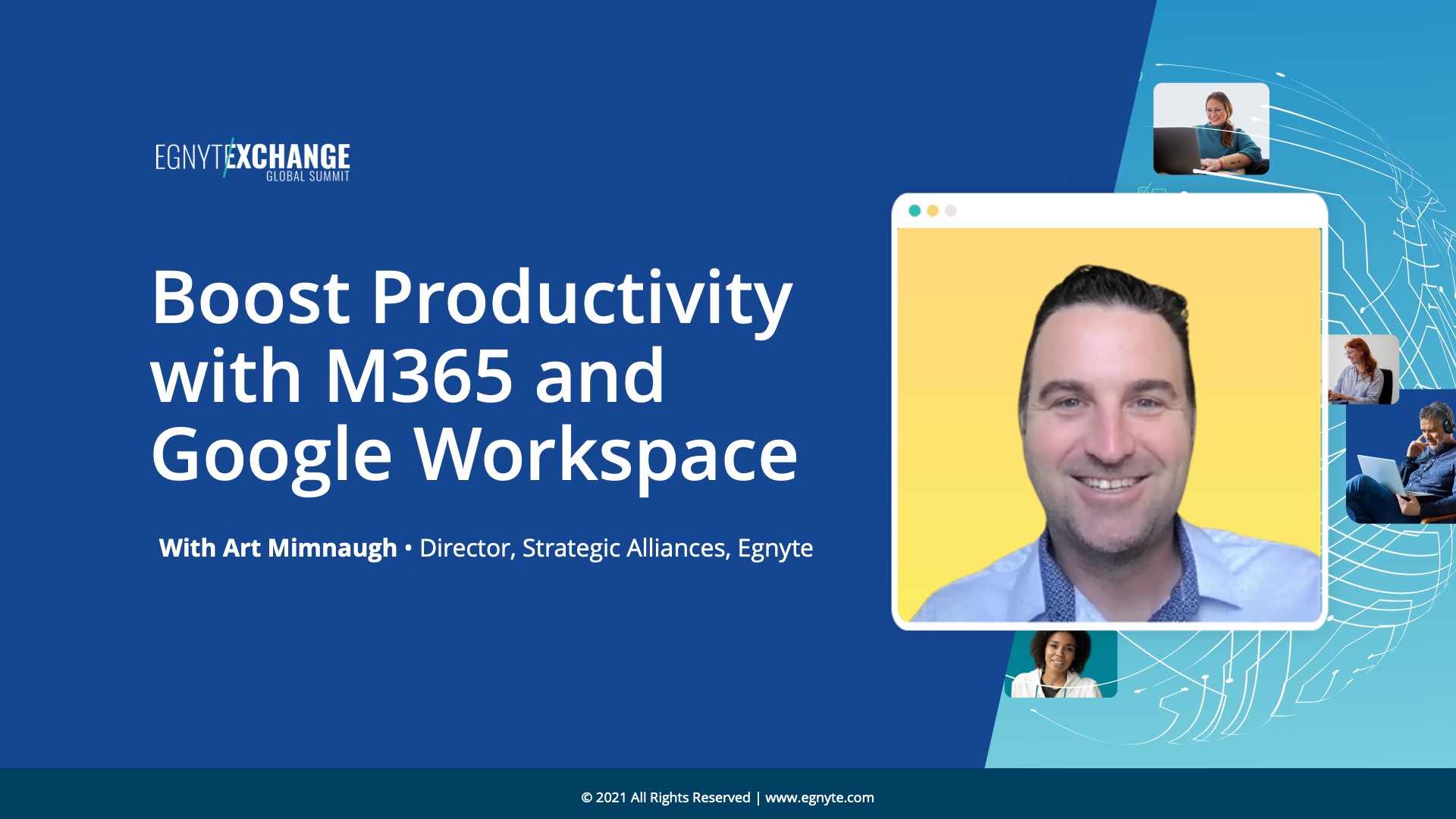Click the Google Workspace title line
The image size is (1456, 819).
coord(474,455)
